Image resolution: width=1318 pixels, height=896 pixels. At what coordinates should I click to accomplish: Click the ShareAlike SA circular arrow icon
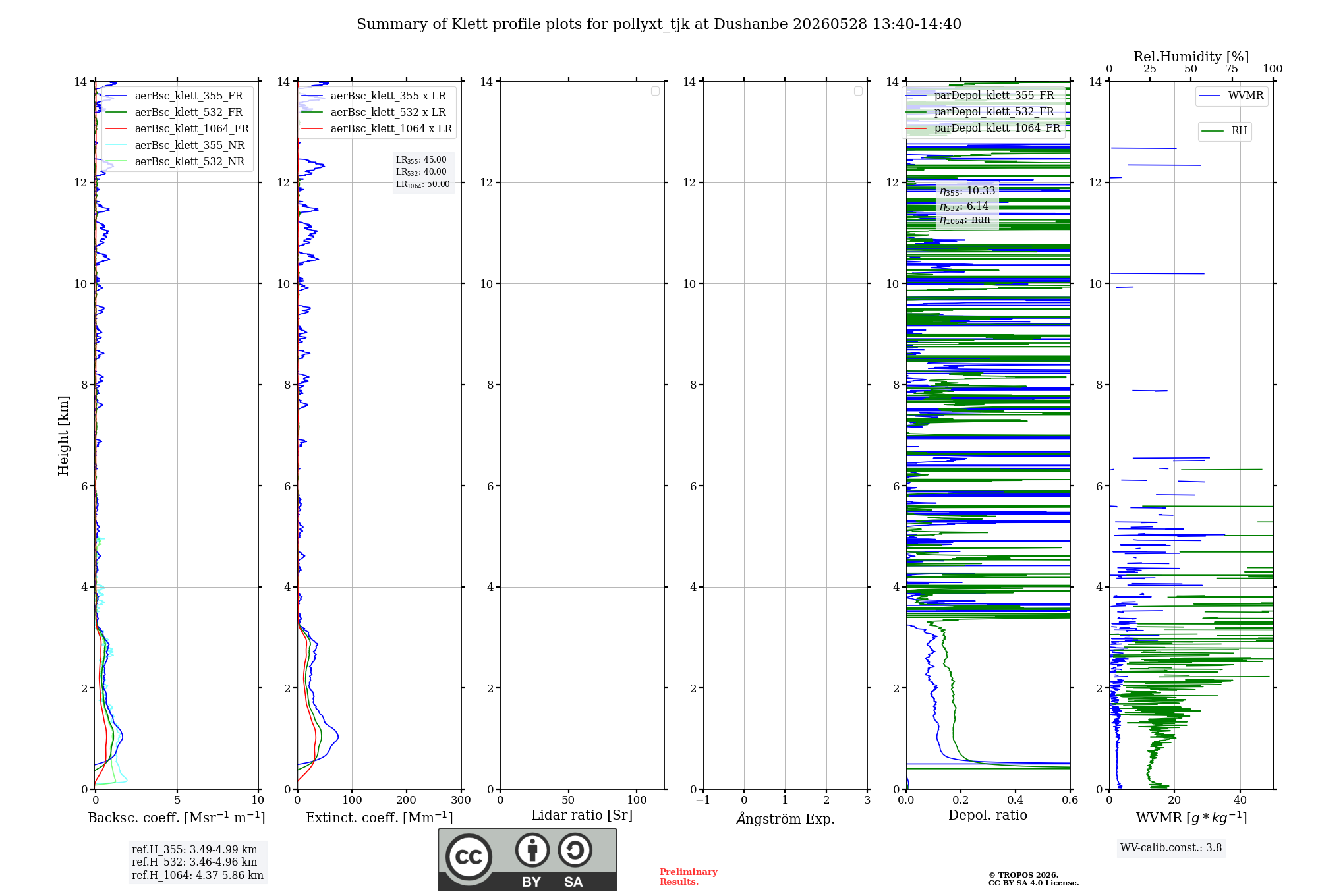tap(575, 850)
